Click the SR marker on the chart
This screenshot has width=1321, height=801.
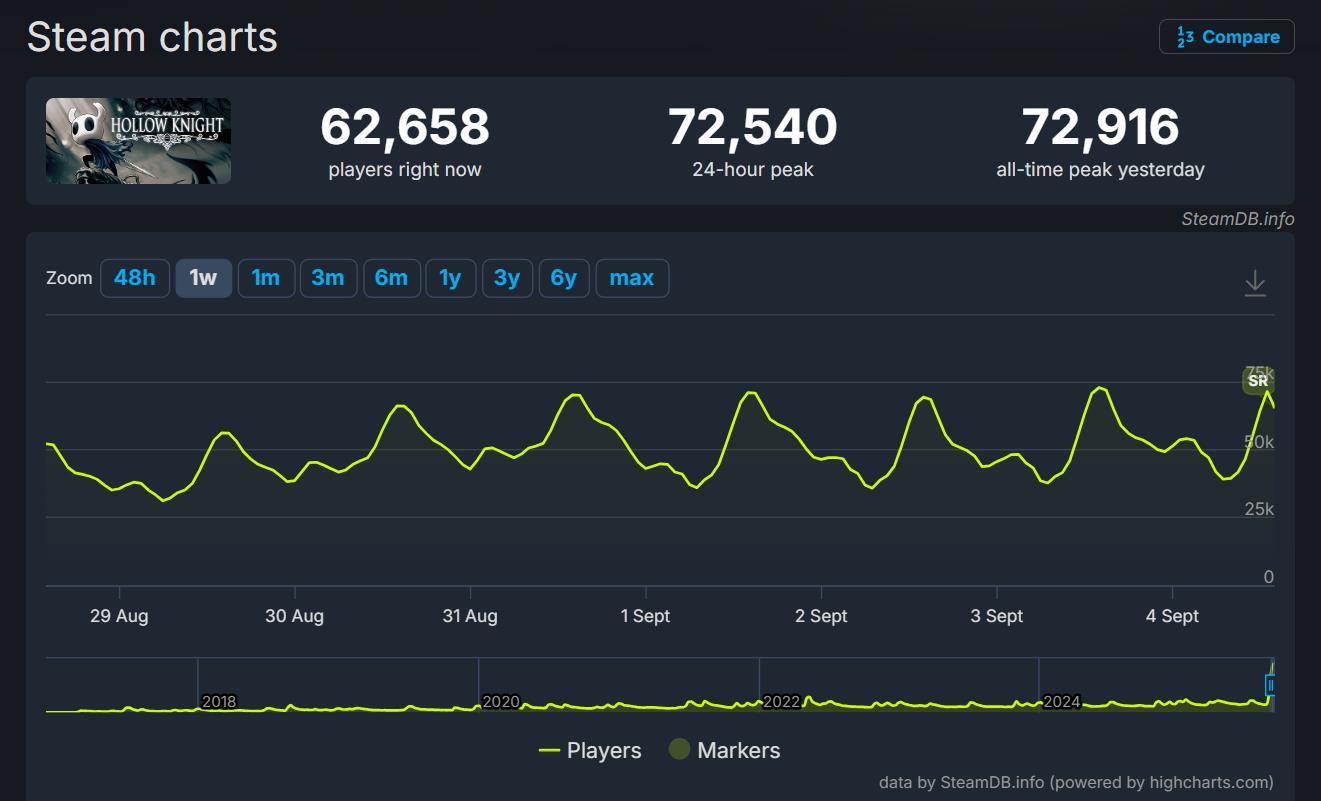point(1258,381)
